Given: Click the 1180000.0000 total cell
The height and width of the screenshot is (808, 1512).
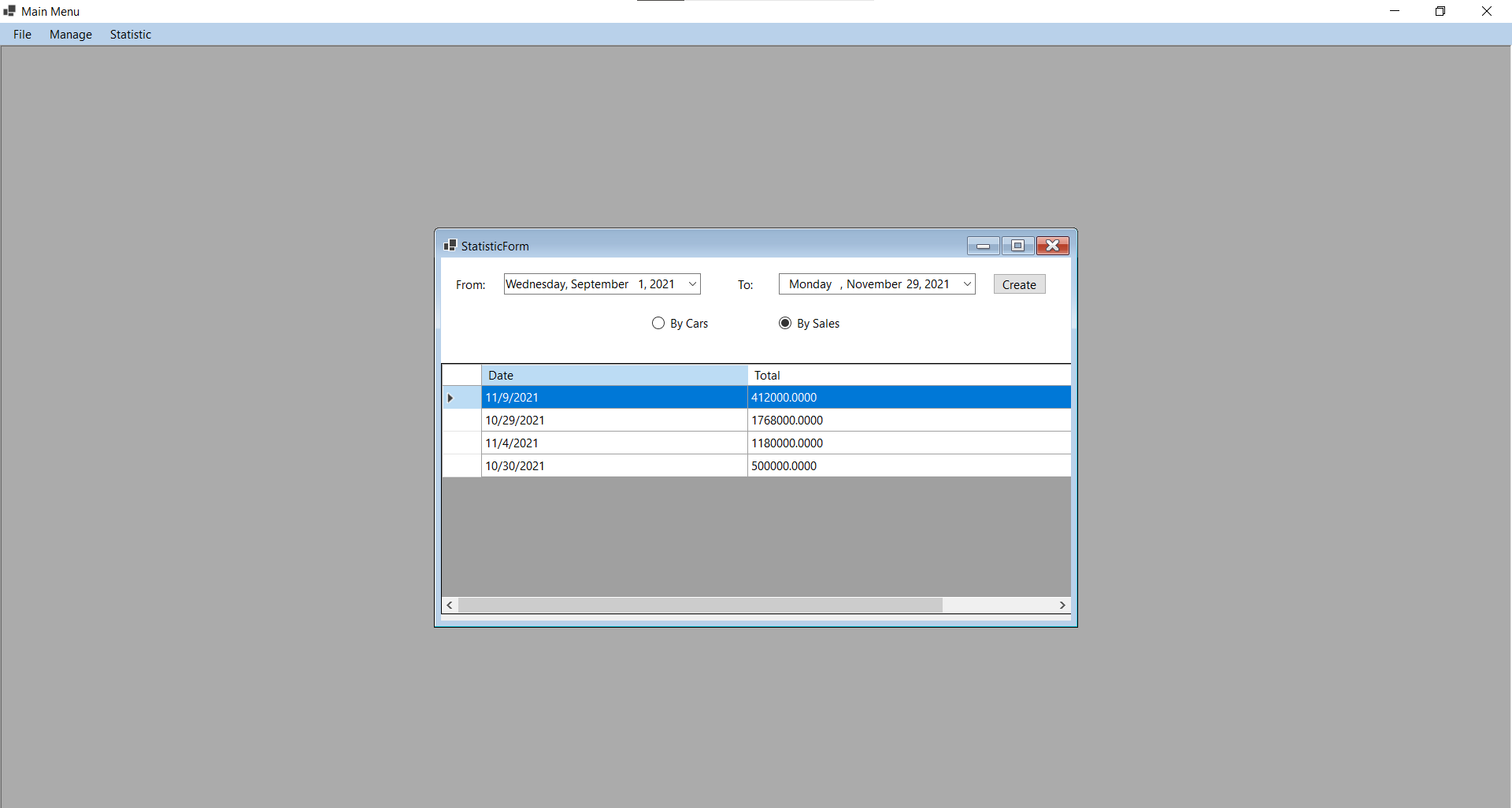Looking at the screenshot, I should click(909, 443).
